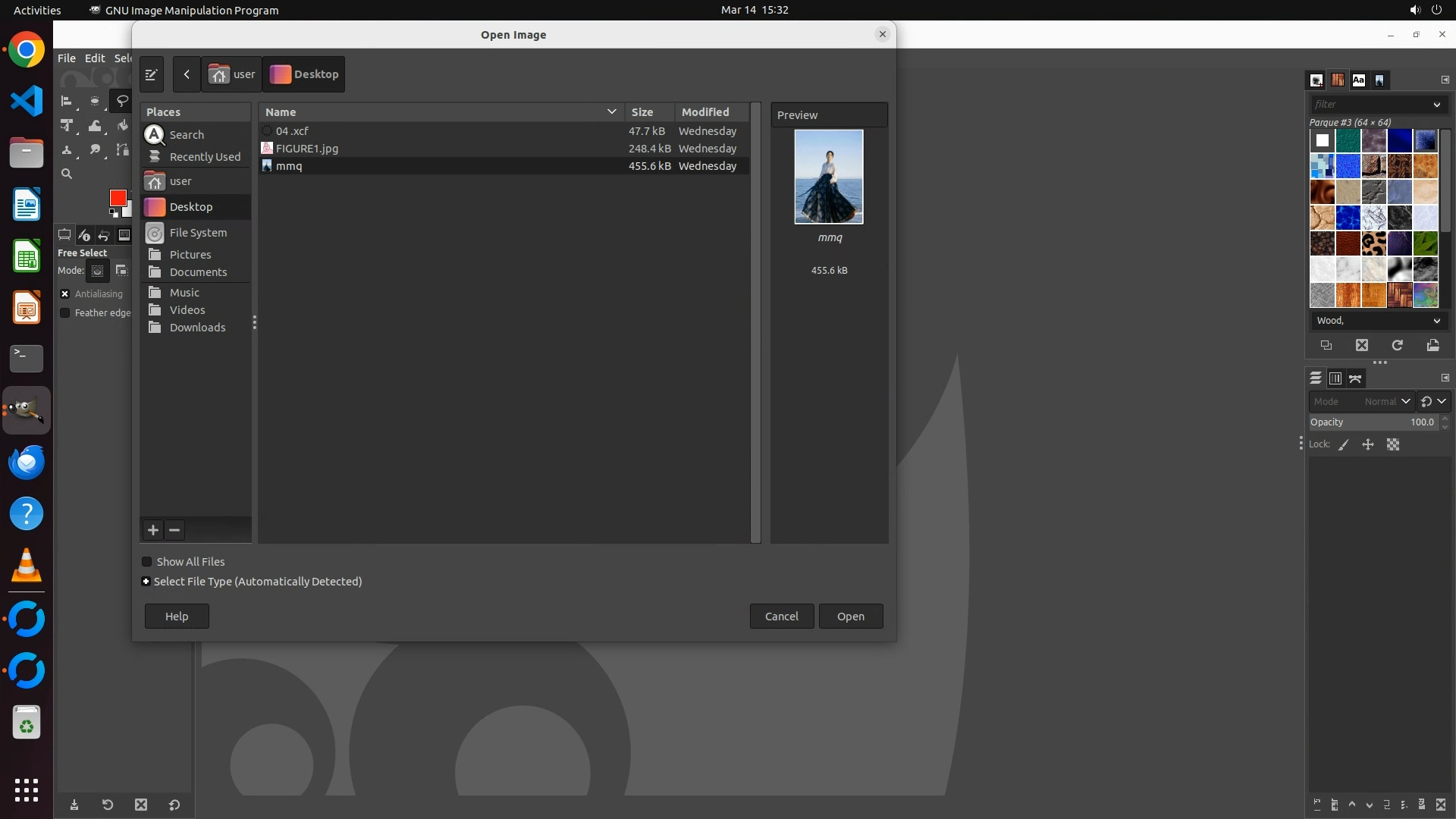Open the layer Mode Normal dropdown

[1361, 402]
